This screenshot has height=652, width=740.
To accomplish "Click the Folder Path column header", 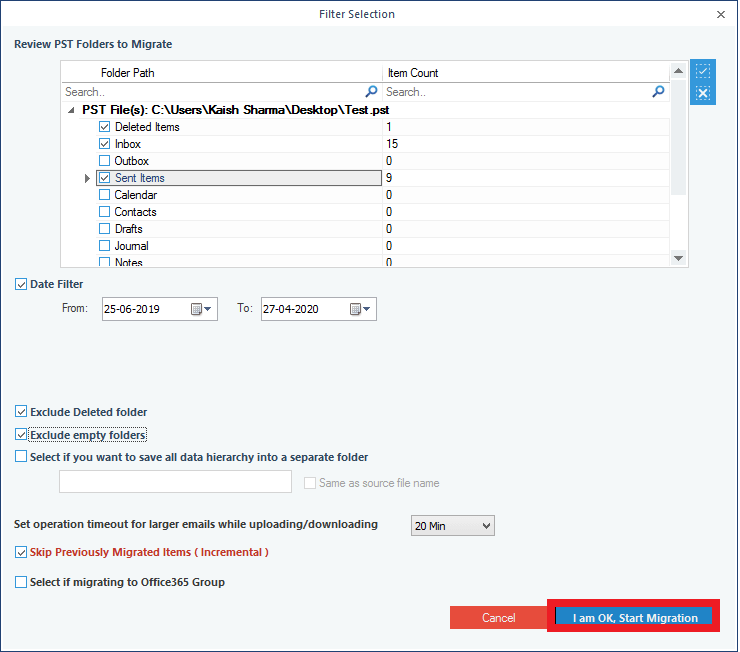I will tap(127, 73).
